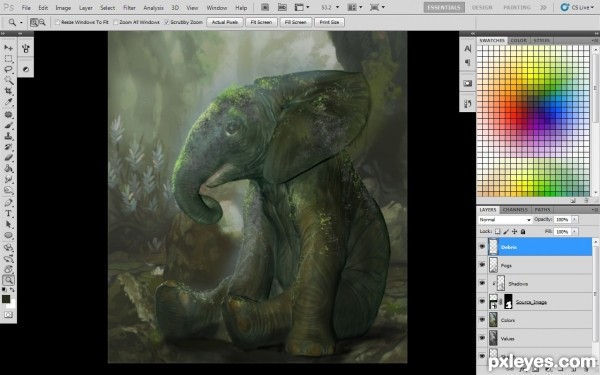The image size is (600, 375).
Task: Select the Blur tool
Action: [x=8, y=179]
